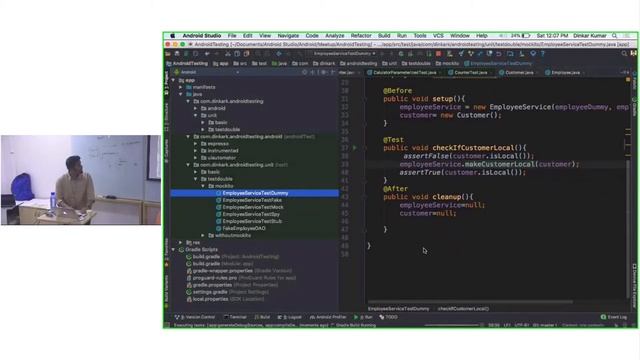This screenshot has width=640, height=360.
Task: Switch to the CounterTest.java tab
Action: (469, 72)
